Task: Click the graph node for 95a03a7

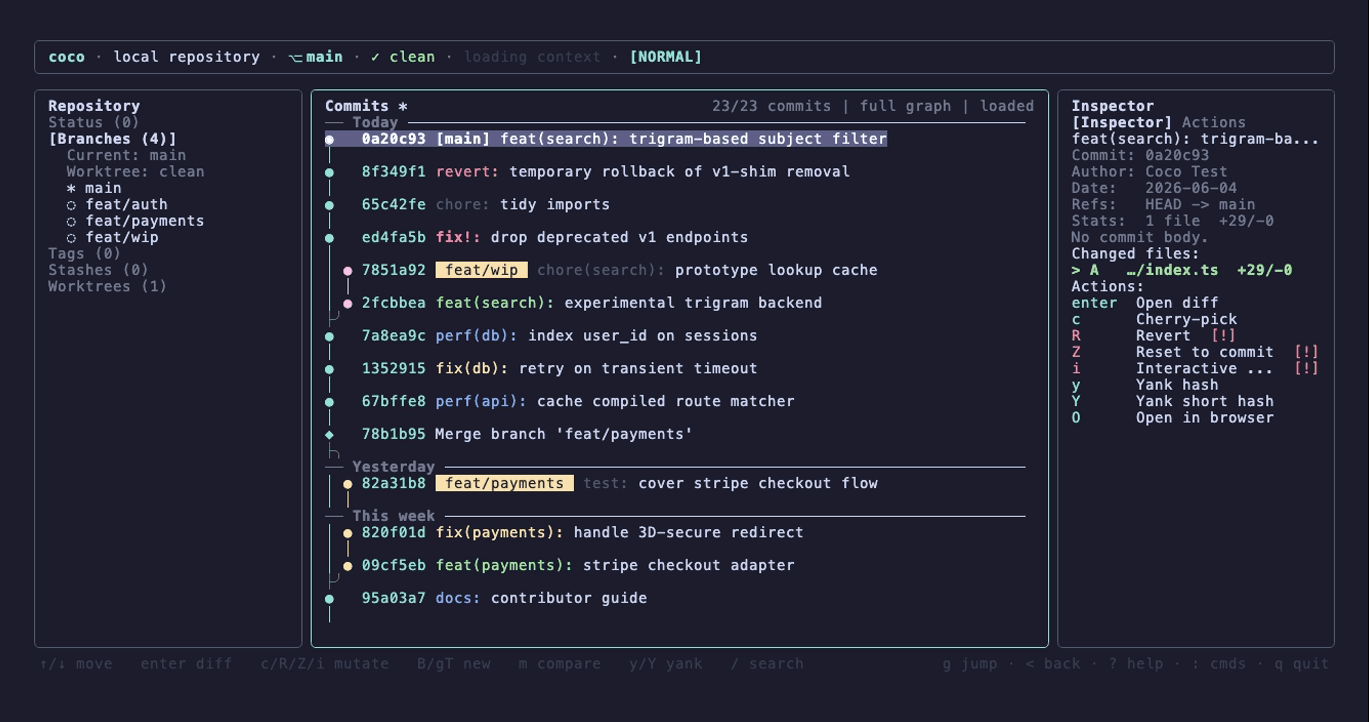Action: (330, 600)
